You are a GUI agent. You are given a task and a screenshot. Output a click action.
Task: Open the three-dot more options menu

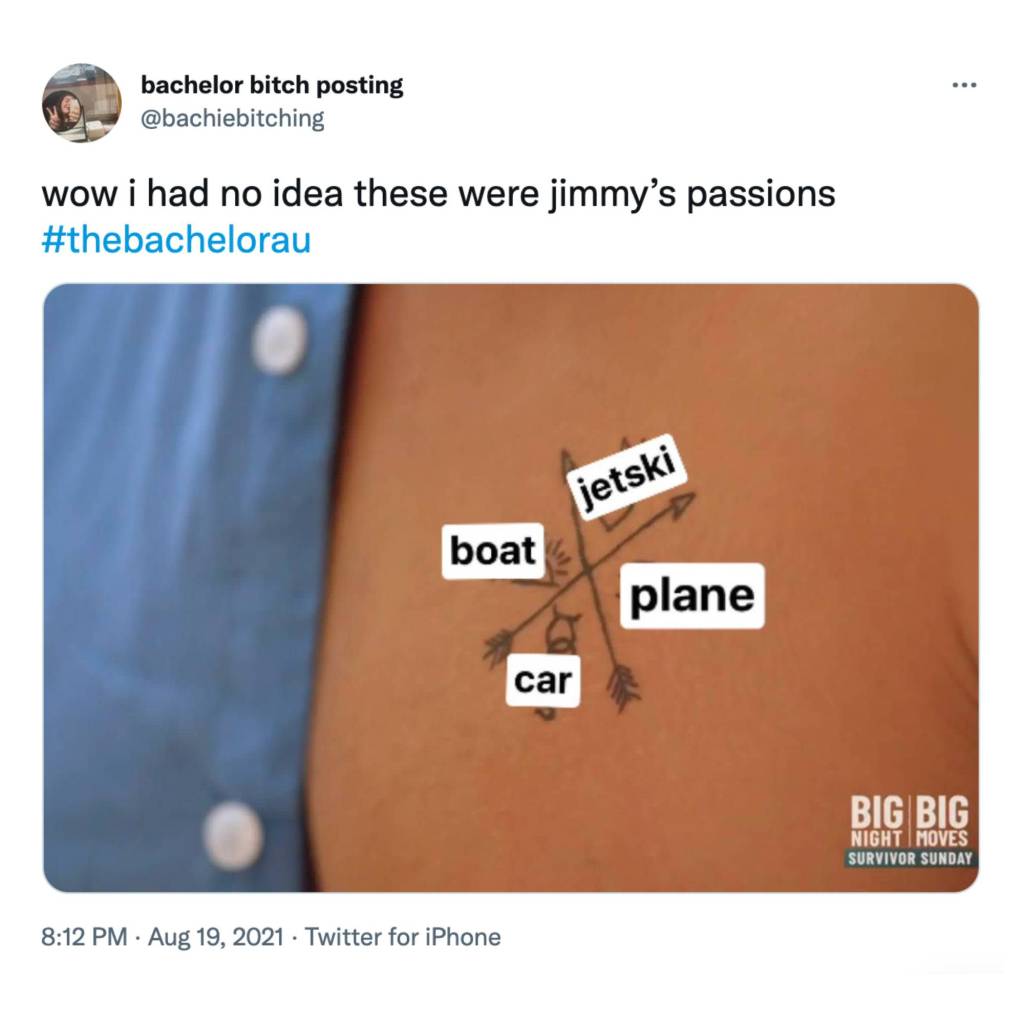click(964, 85)
